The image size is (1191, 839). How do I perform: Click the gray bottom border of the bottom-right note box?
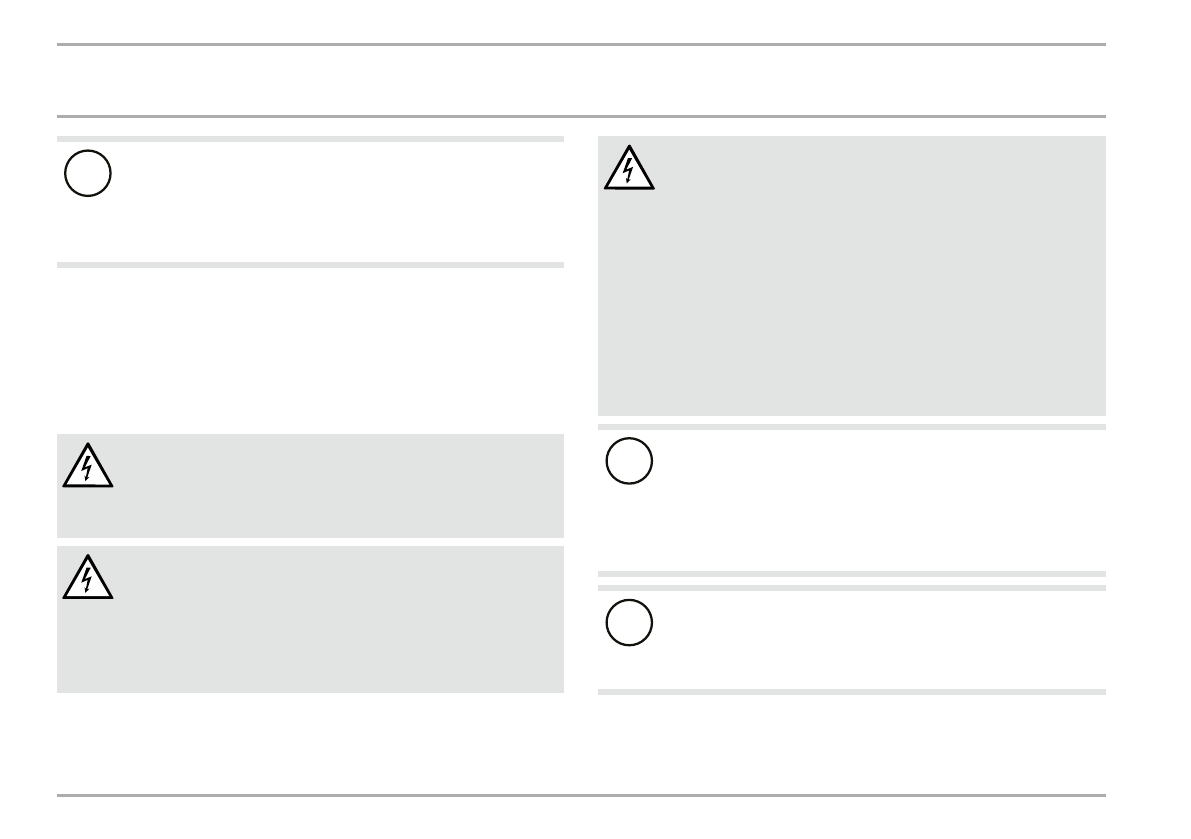coord(852,691)
